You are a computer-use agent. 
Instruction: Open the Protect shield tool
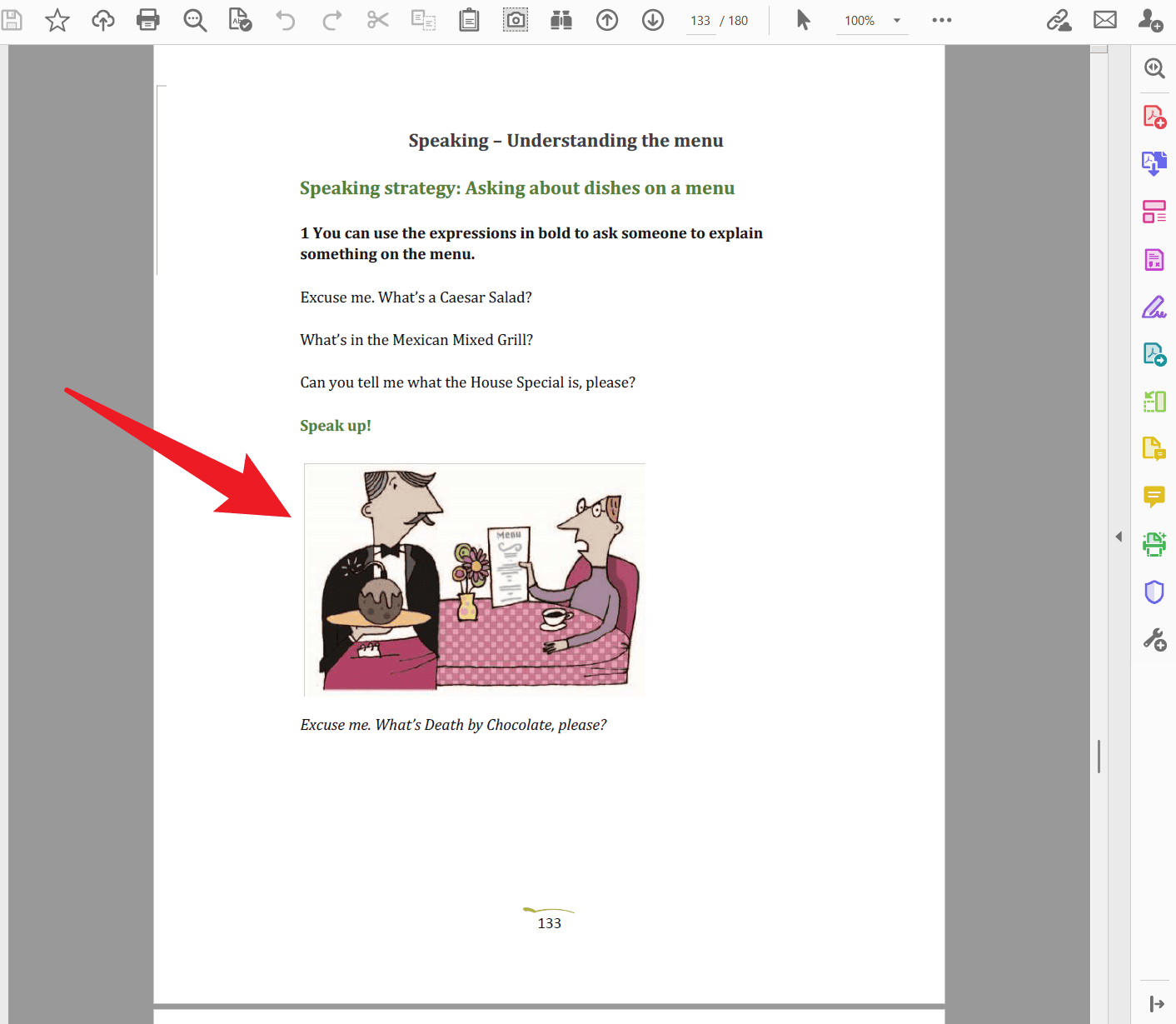(1154, 592)
